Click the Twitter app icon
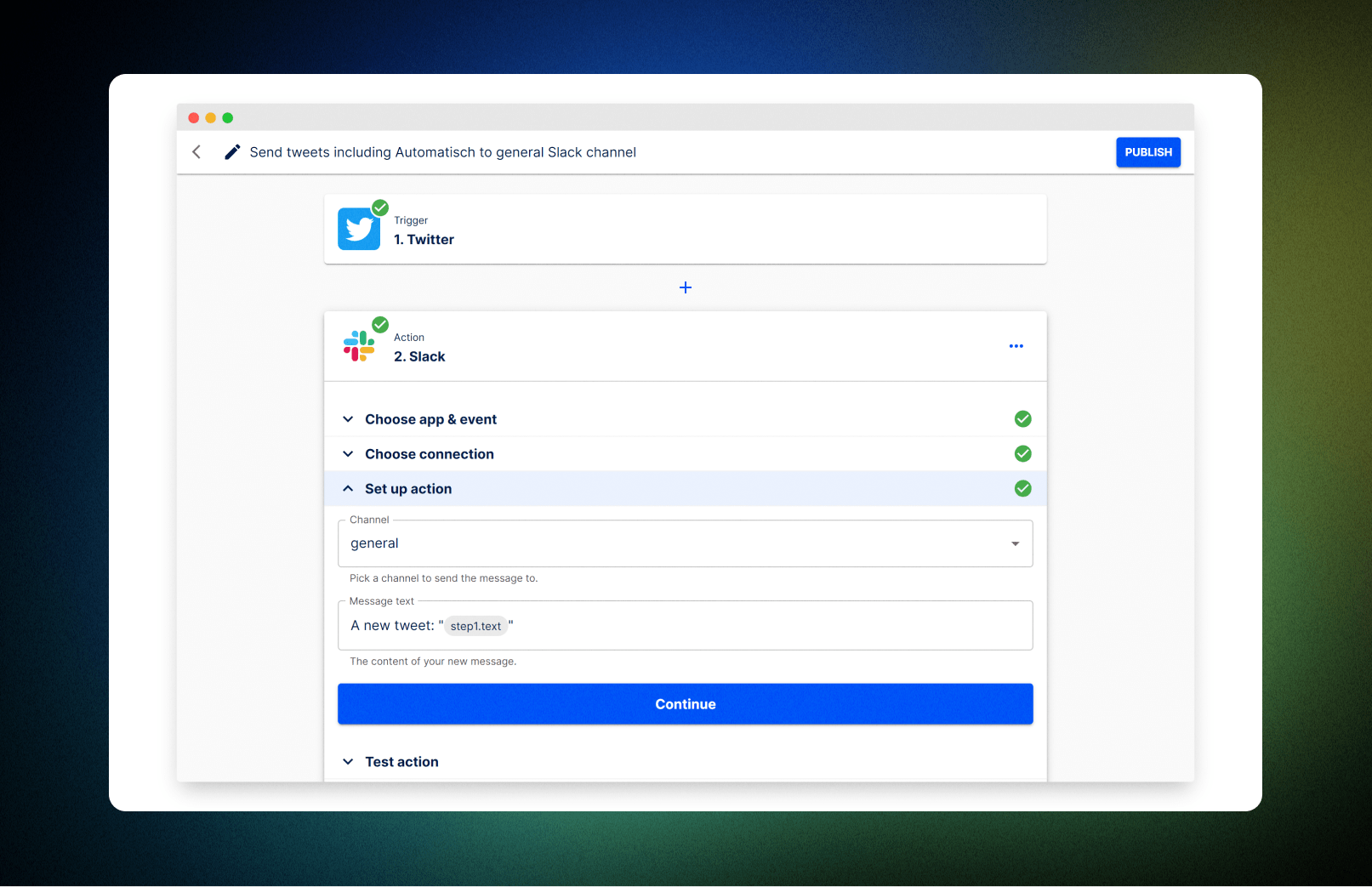 tap(359, 229)
